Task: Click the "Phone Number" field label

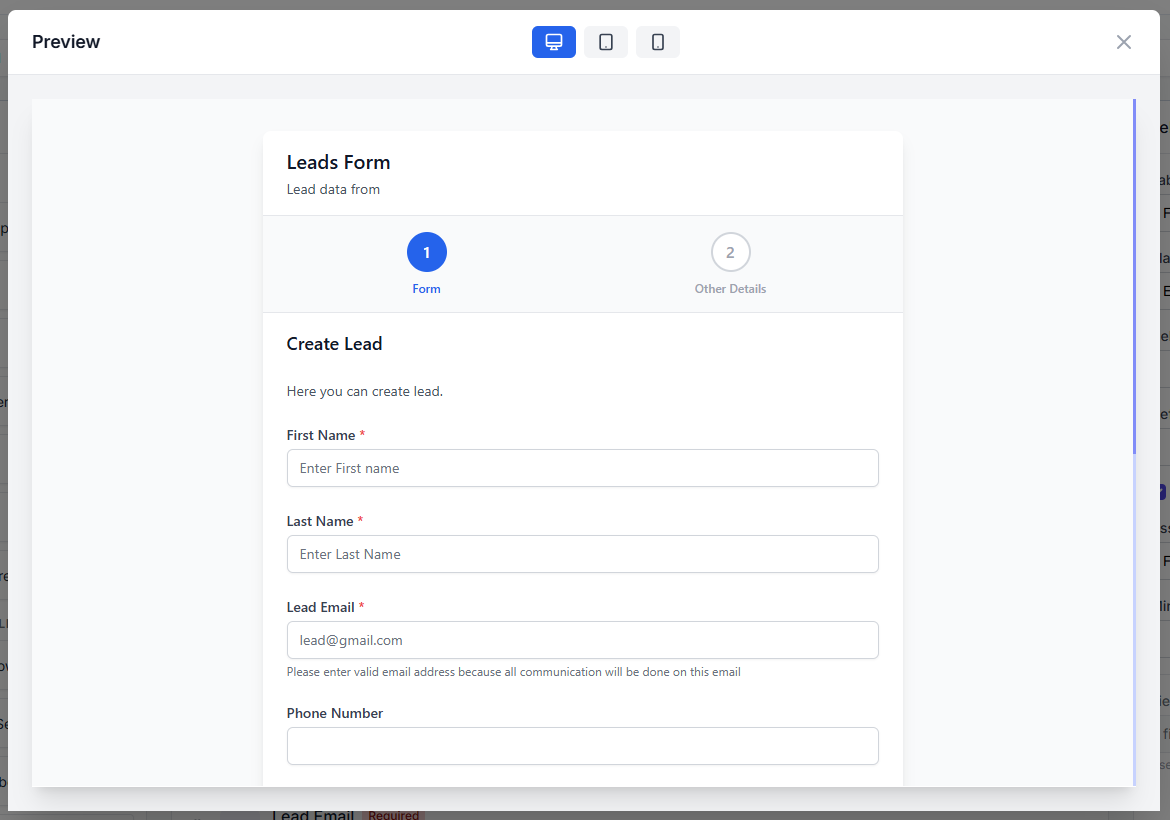Action: tap(335, 713)
